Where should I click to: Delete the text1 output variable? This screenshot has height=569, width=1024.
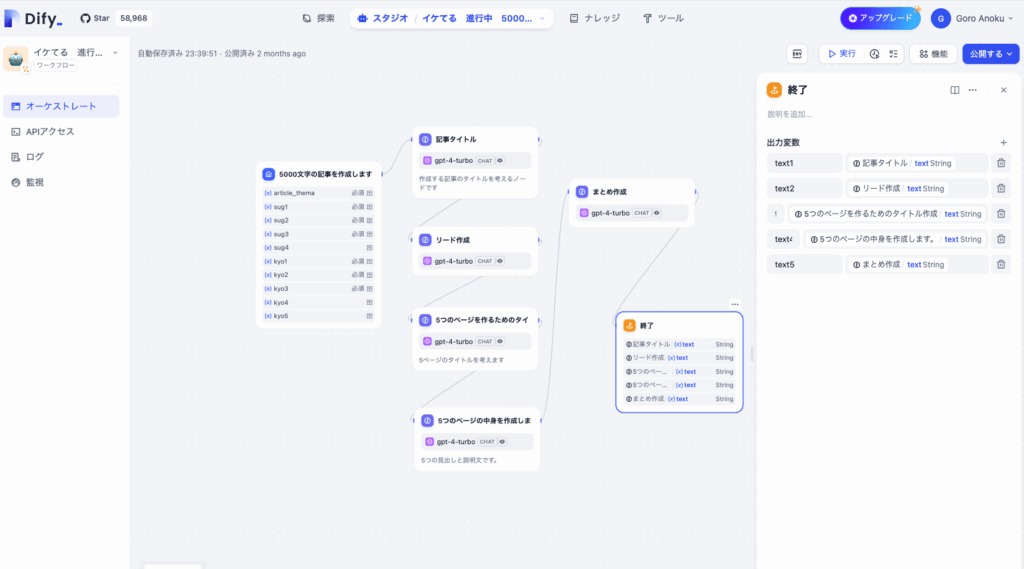1001,163
